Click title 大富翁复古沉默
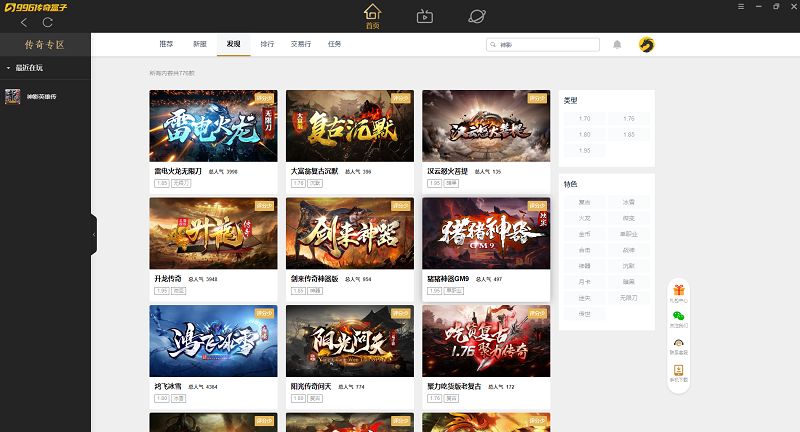 (x=314, y=171)
